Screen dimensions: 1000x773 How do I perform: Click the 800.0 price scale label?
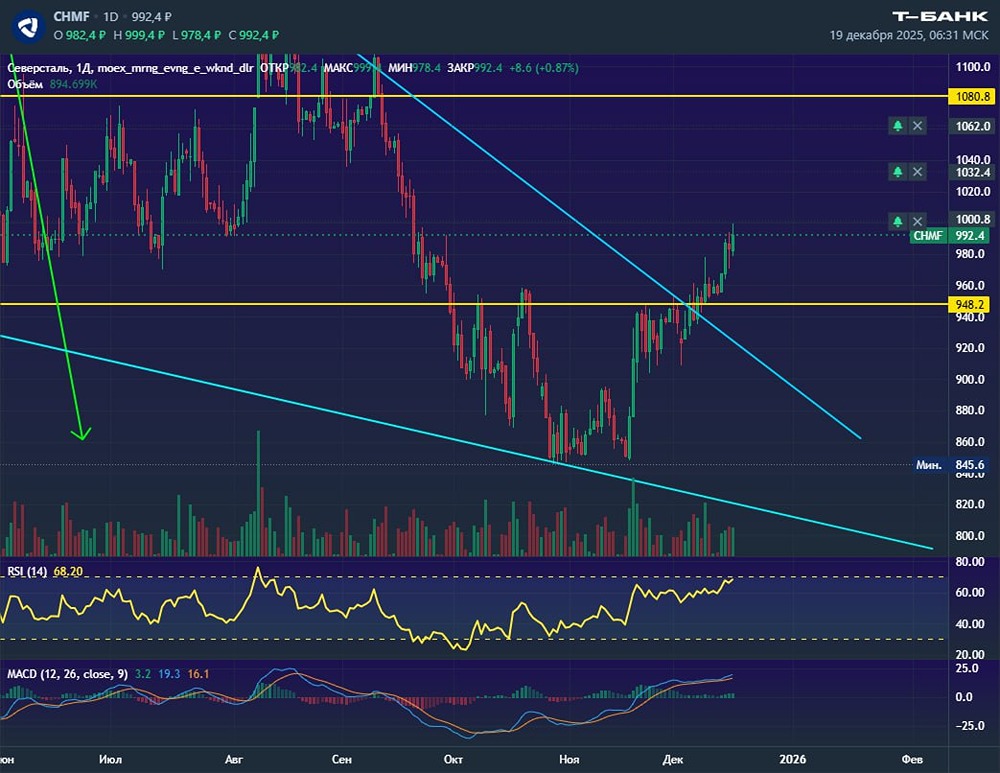pos(973,536)
